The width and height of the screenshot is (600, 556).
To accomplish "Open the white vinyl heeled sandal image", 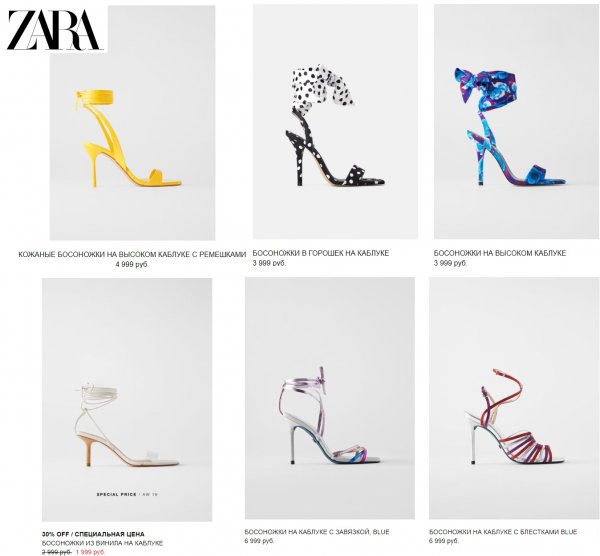I will [127, 399].
